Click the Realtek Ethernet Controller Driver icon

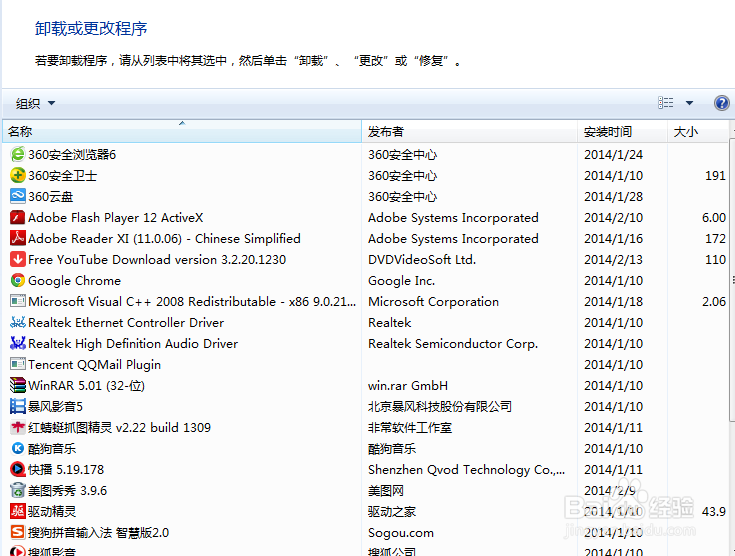tap(17, 323)
